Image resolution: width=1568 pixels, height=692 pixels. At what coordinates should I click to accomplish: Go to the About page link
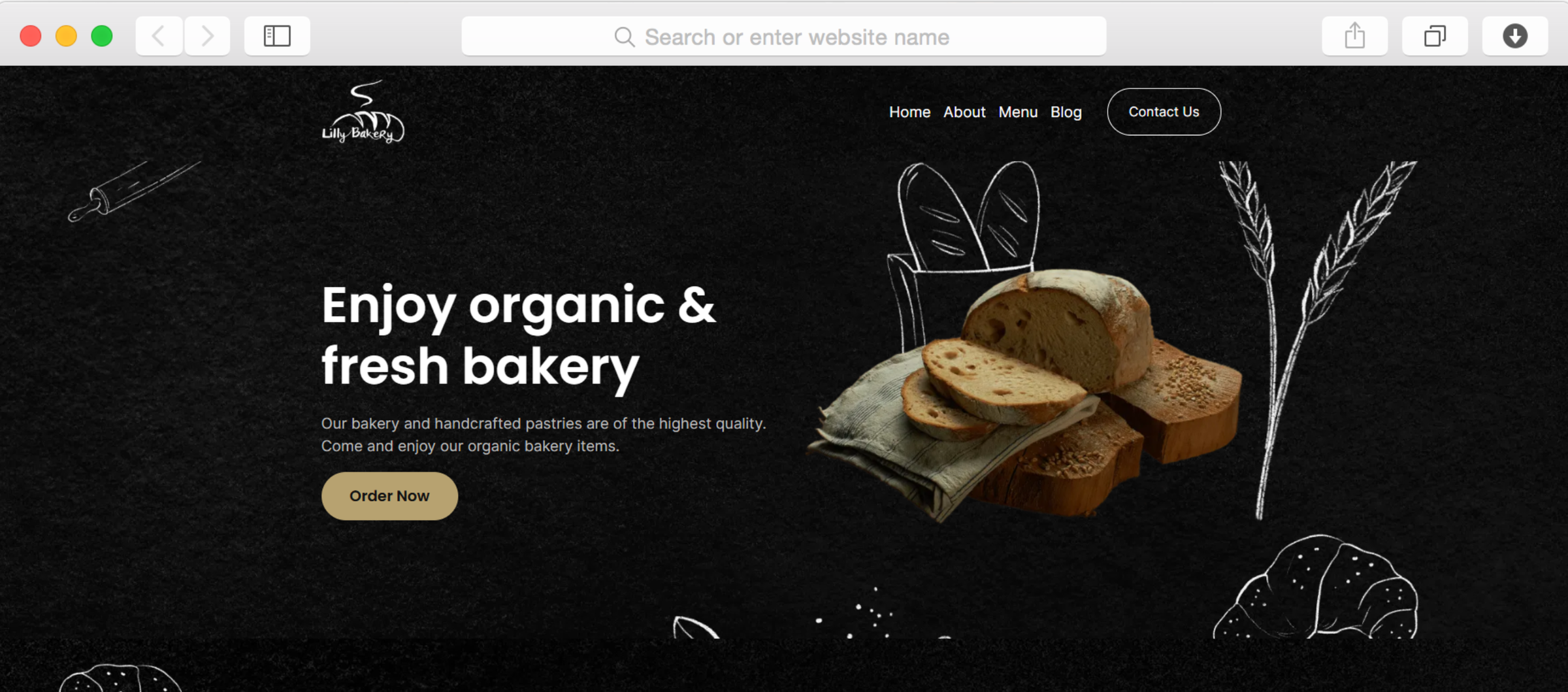(x=964, y=112)
